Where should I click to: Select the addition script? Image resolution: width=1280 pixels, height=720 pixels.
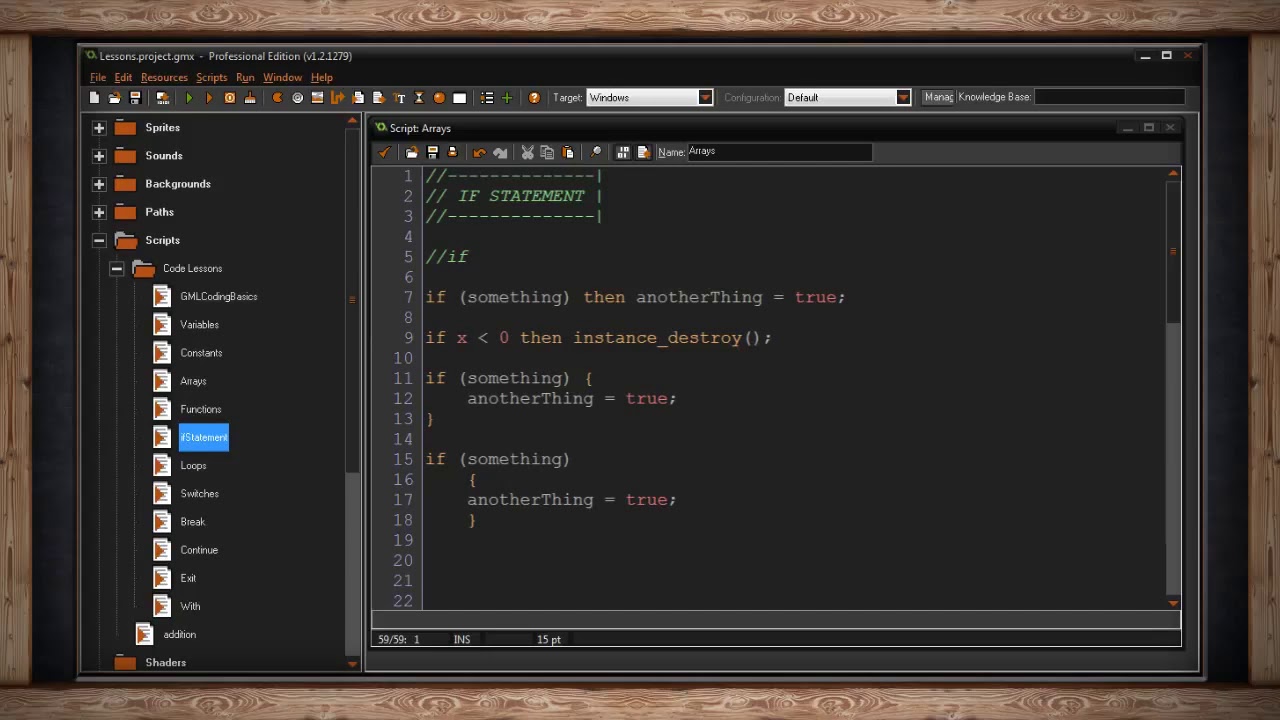click(179, 634)
